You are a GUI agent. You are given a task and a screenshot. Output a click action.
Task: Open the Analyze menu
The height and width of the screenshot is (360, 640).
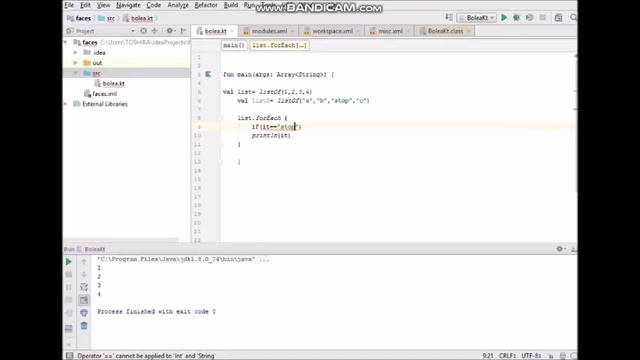[x=178, y=5]
